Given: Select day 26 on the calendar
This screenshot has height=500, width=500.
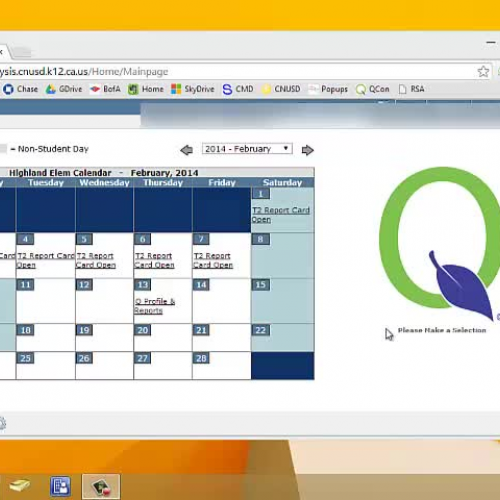Looking at the screenshot, I should [84, 358].
